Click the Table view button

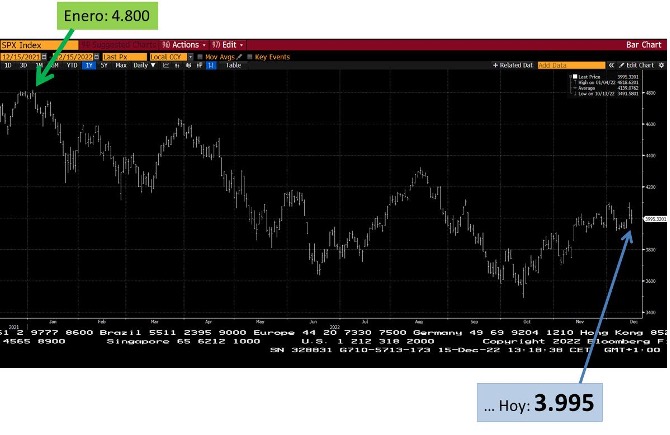(232, 65)
